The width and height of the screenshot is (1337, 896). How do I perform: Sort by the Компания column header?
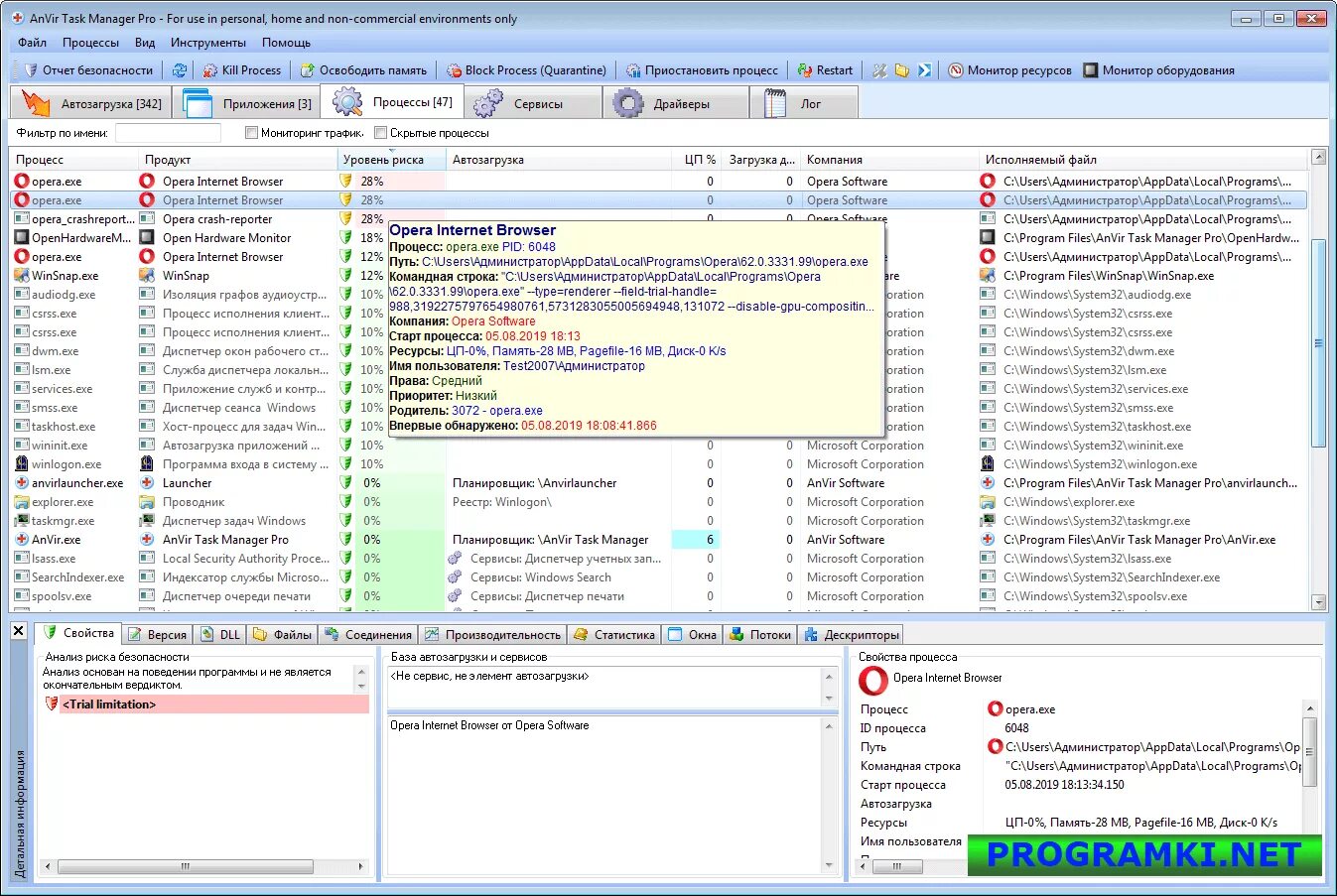click(x=889, y=160)
